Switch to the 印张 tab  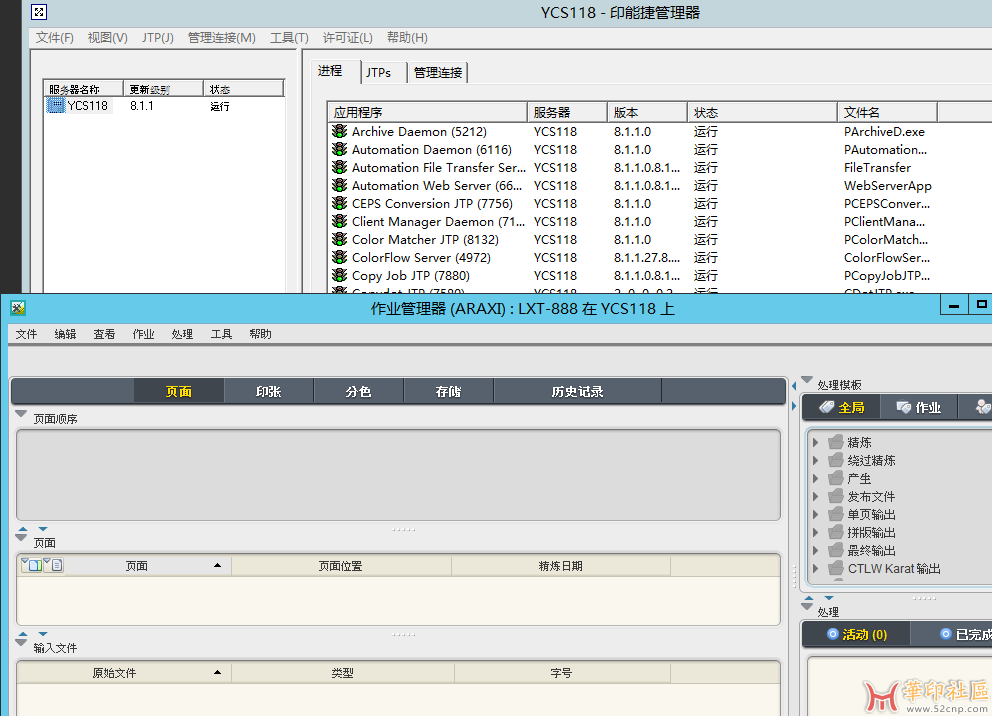(x=269, y=392)
